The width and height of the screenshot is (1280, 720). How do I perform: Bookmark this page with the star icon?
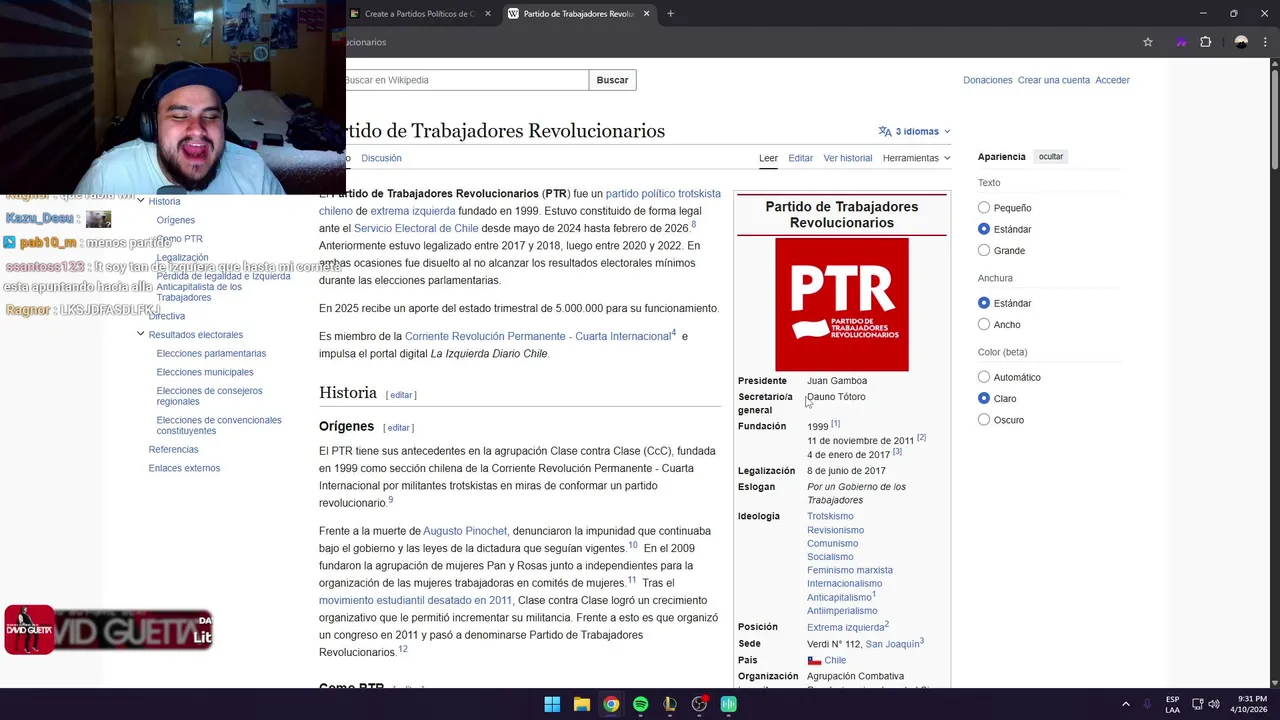pos(1148,42)
